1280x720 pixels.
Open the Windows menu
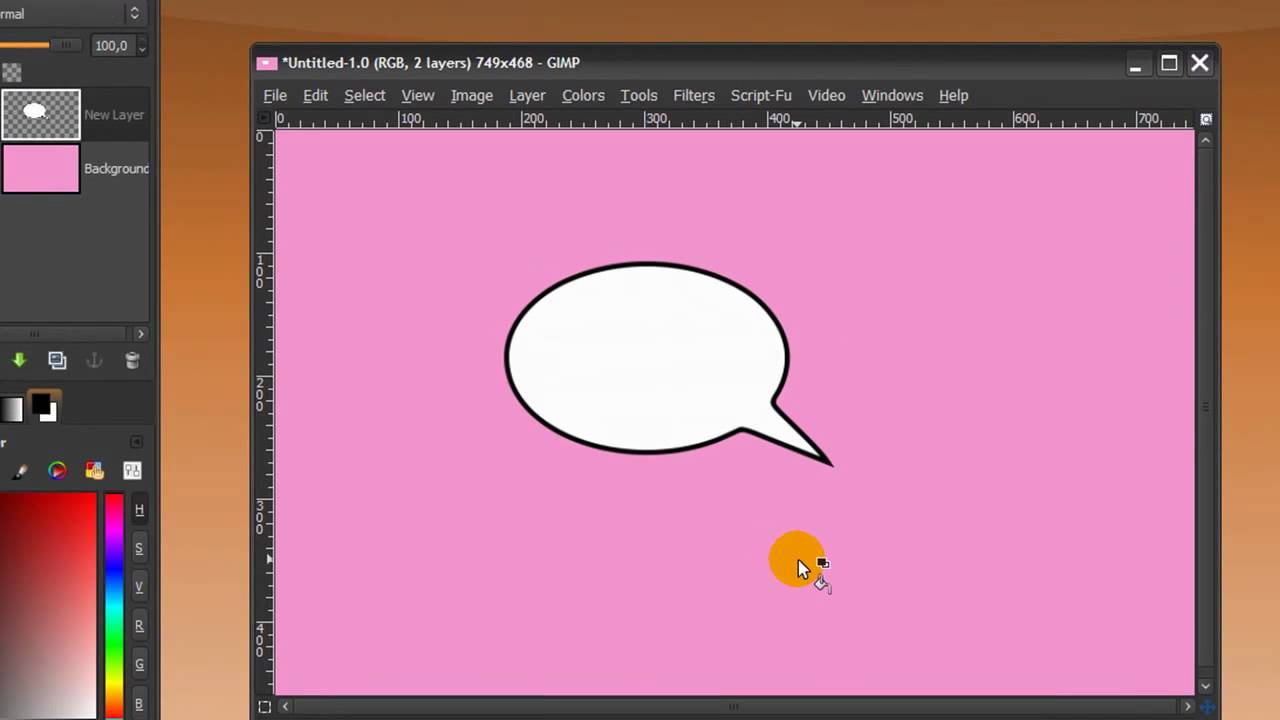[892, 96]
